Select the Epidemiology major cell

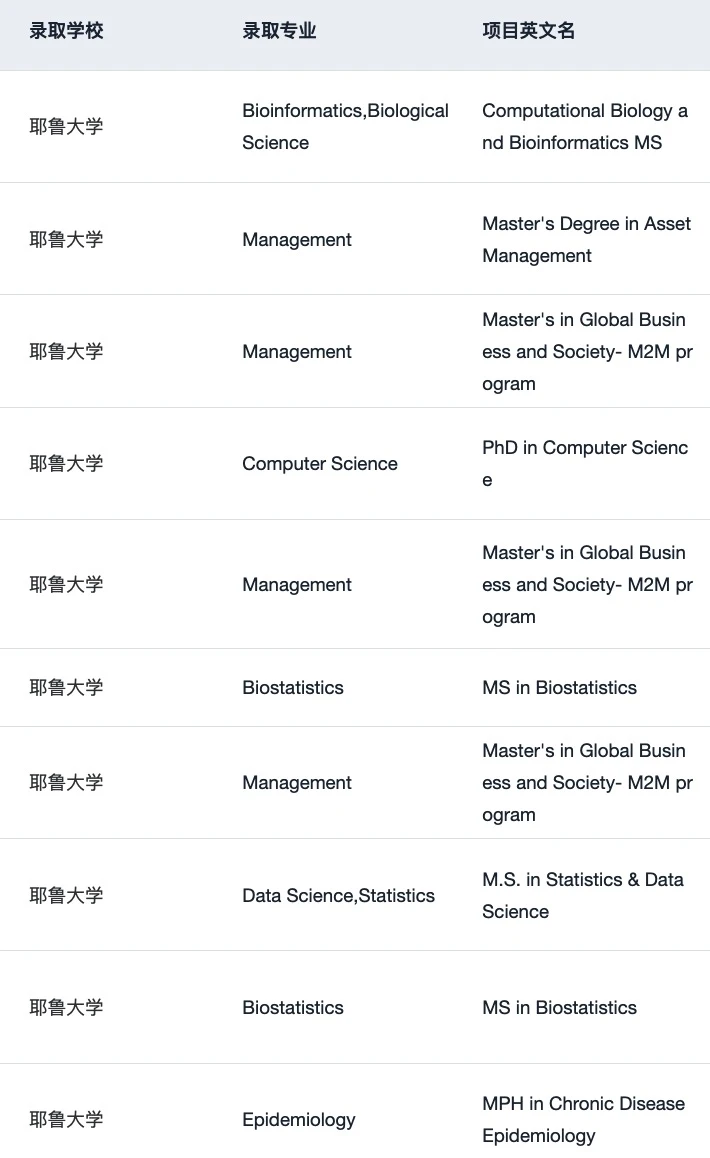298,1120
